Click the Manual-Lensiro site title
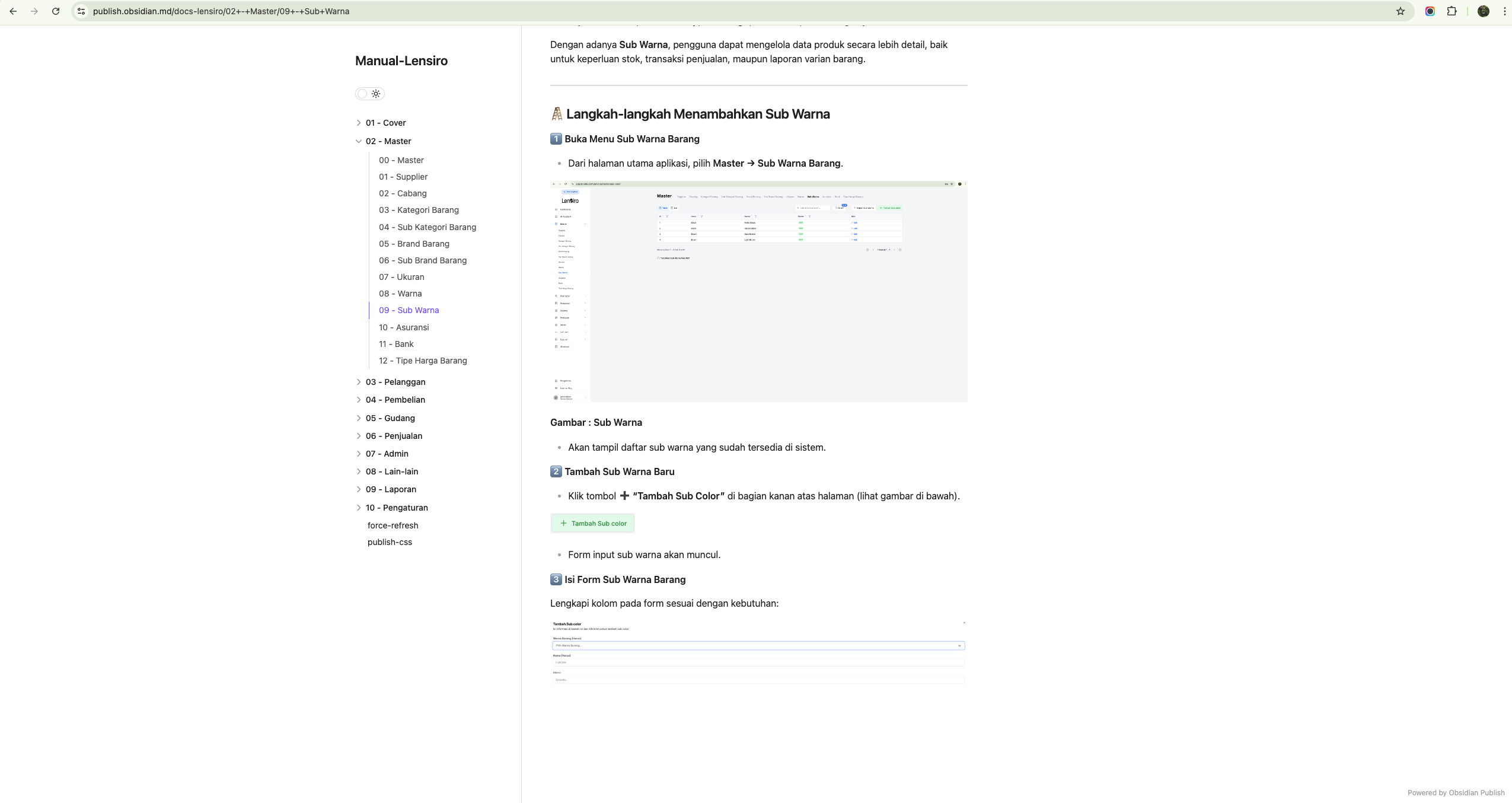1512x803 pixels. [401, 61]
